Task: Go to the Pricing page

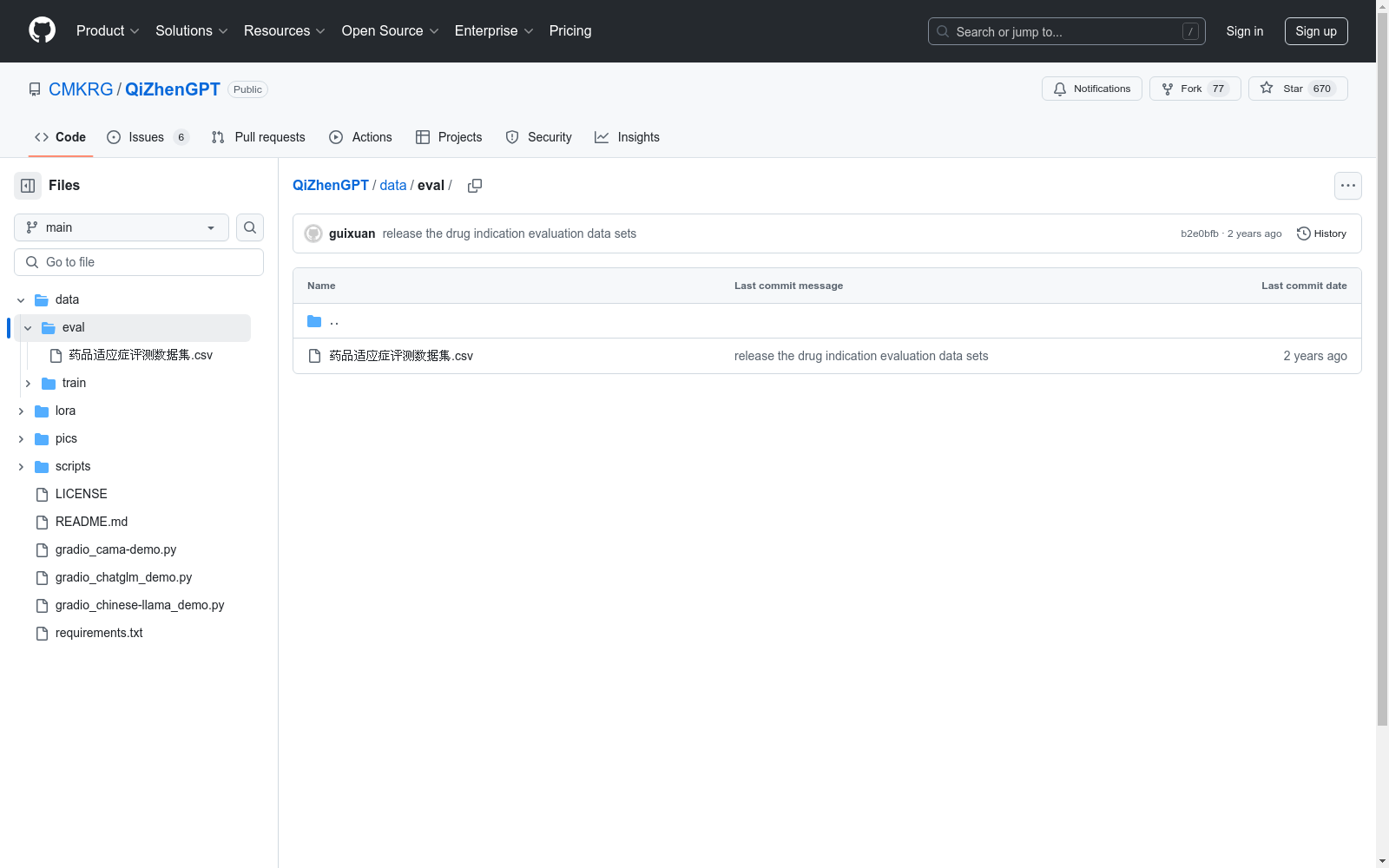Action: point(570,30)
